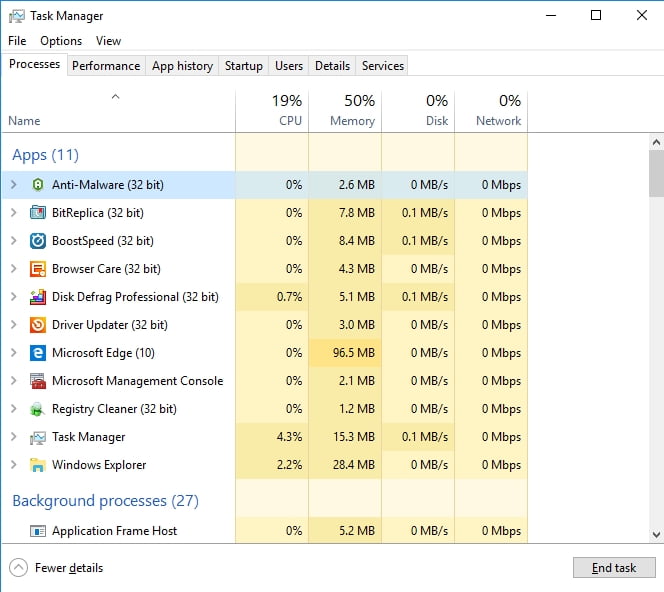Select the Registry Cleaner (32 bit) name
This screenshot has height=592, width=664.
click(114, 409)
